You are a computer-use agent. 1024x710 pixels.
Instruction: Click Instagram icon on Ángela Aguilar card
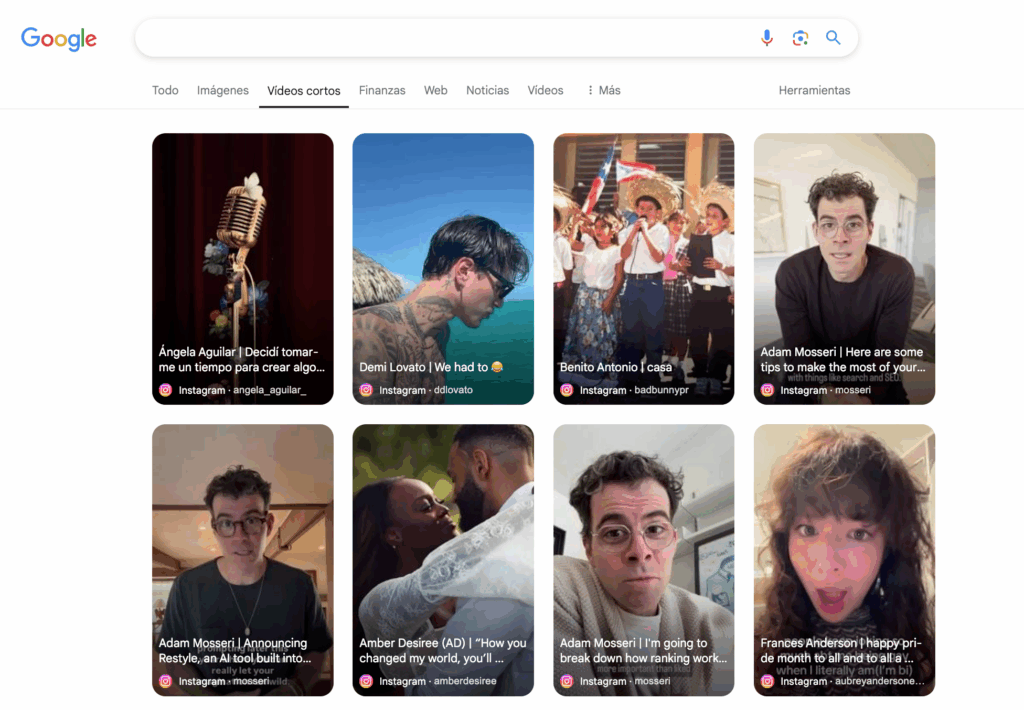tap(166, 390)
